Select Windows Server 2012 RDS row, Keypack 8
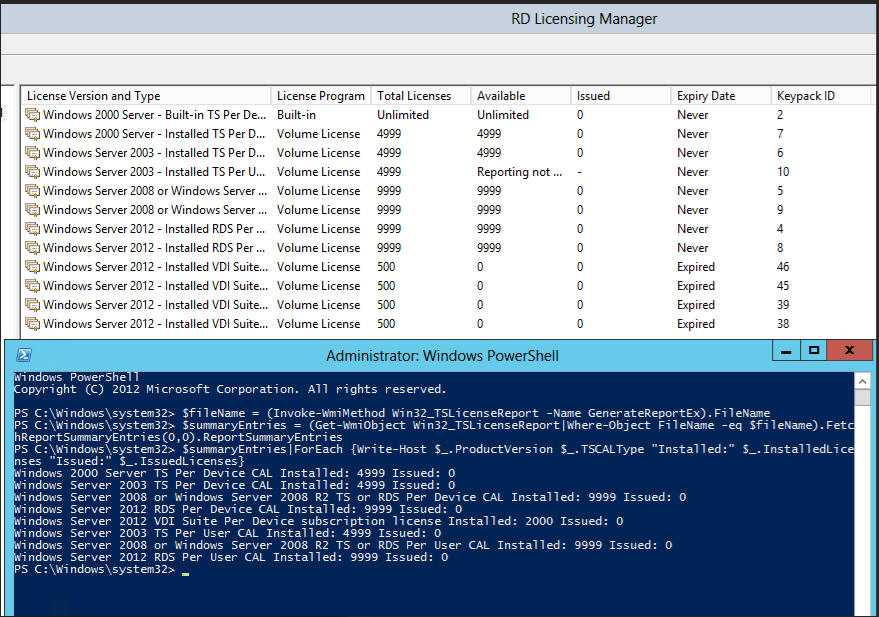This screenshot has width=879, height=617. tap(446, 248)
